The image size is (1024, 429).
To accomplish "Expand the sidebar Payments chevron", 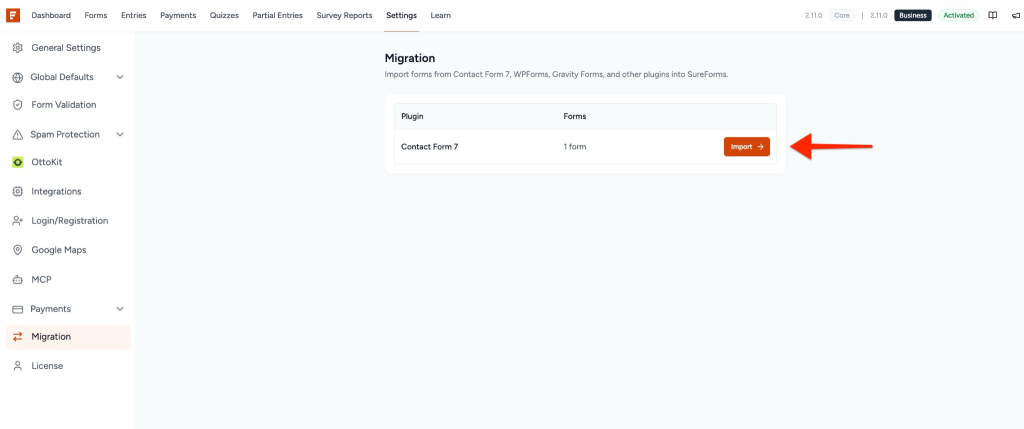I will (120, 309).
